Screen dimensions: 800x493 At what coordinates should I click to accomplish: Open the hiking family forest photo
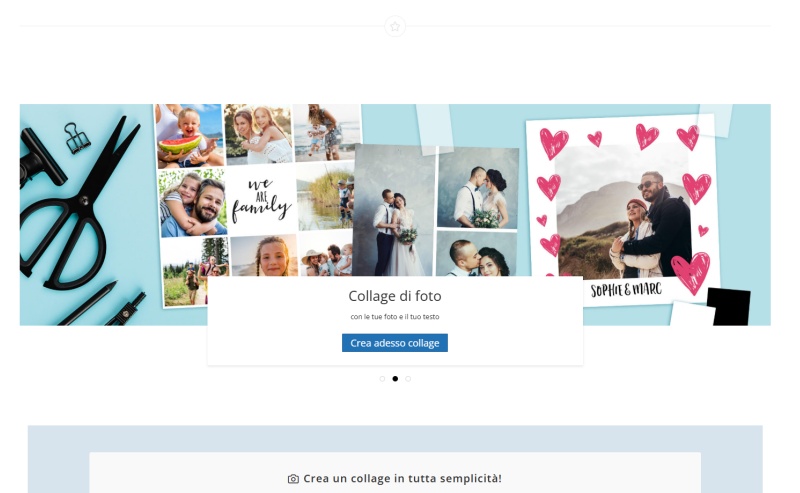point(196,273)
